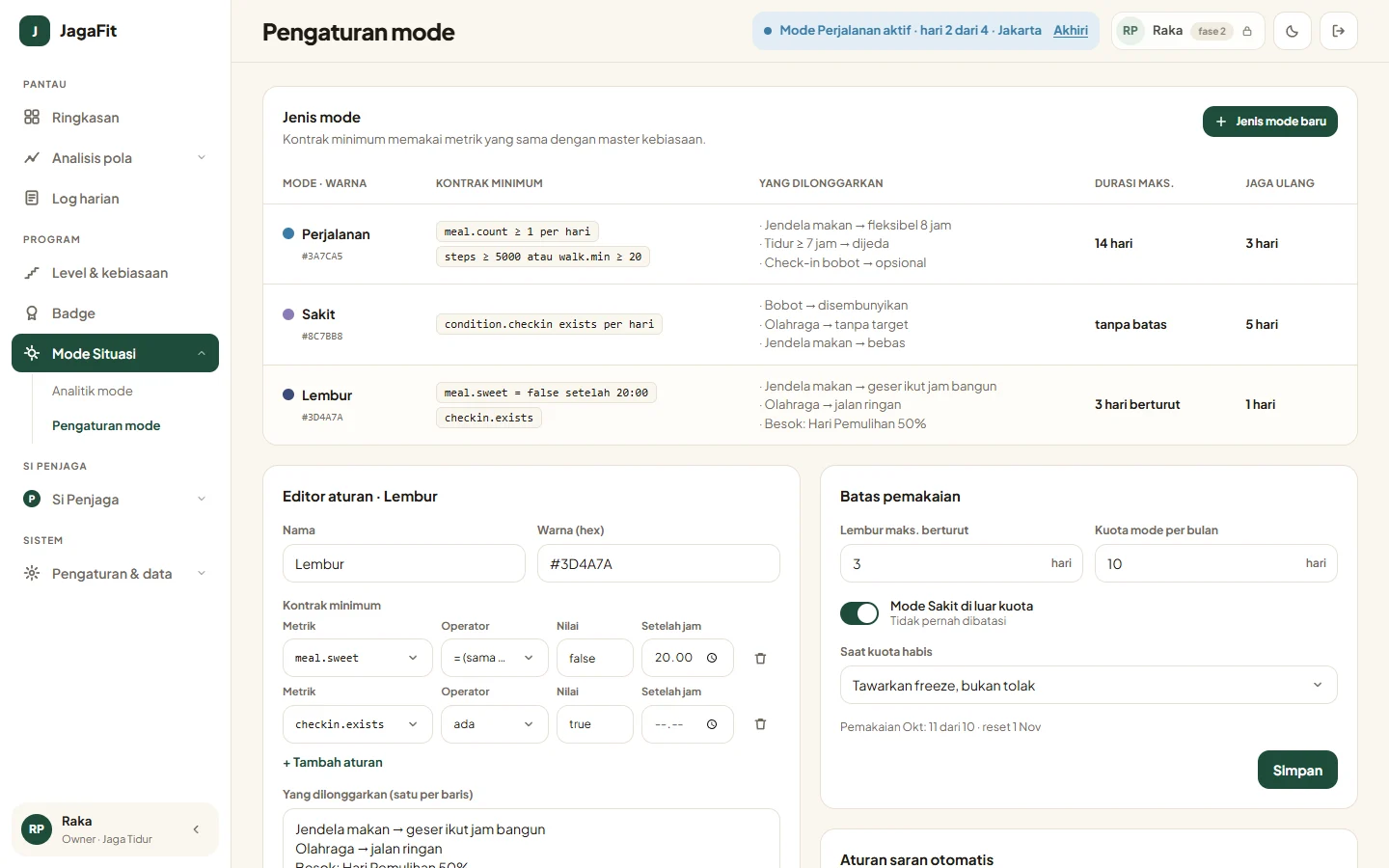Click the Kuota mode per bulan field
Image resolution: width=1389 pixels, height=868 pixels.
coord(1216,563)
